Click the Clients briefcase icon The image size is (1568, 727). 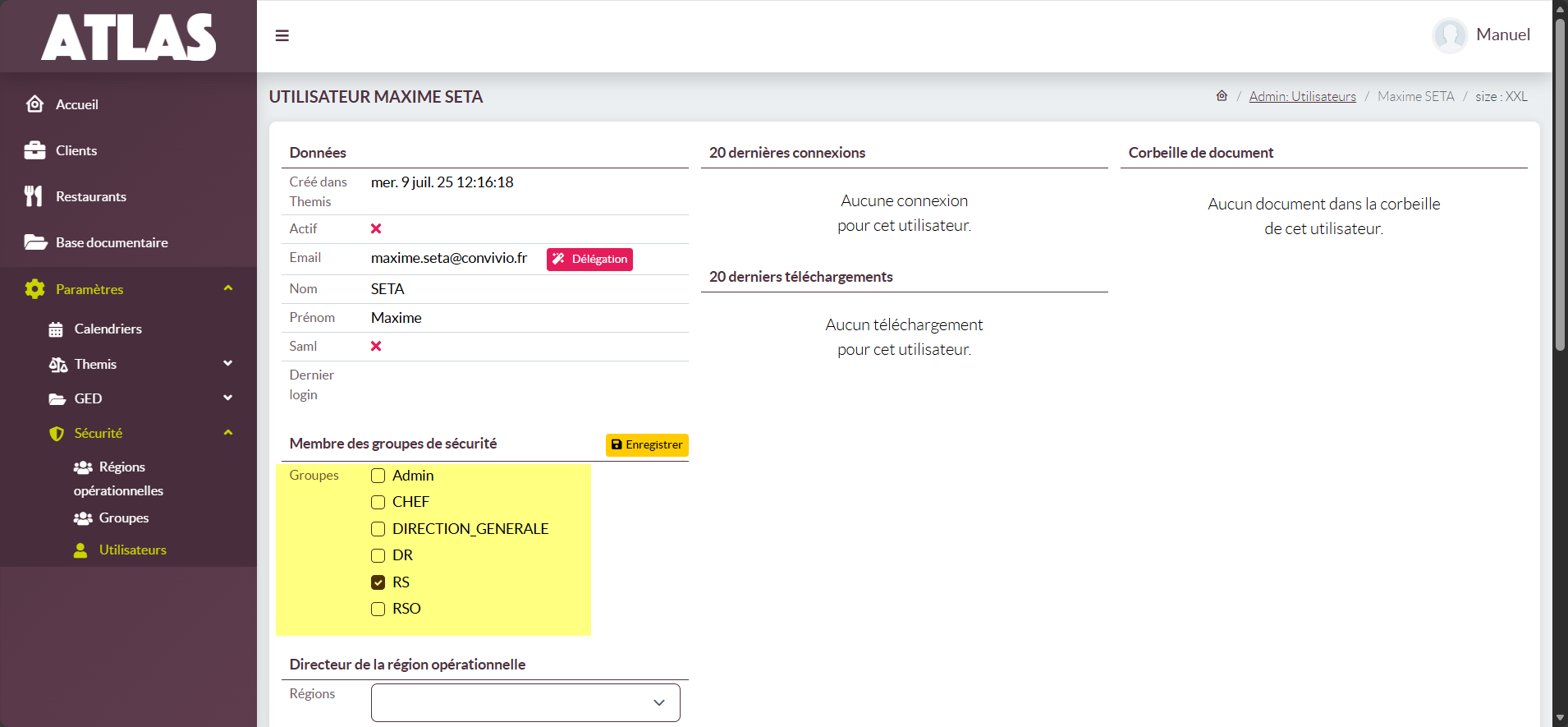tap(34, 150)
